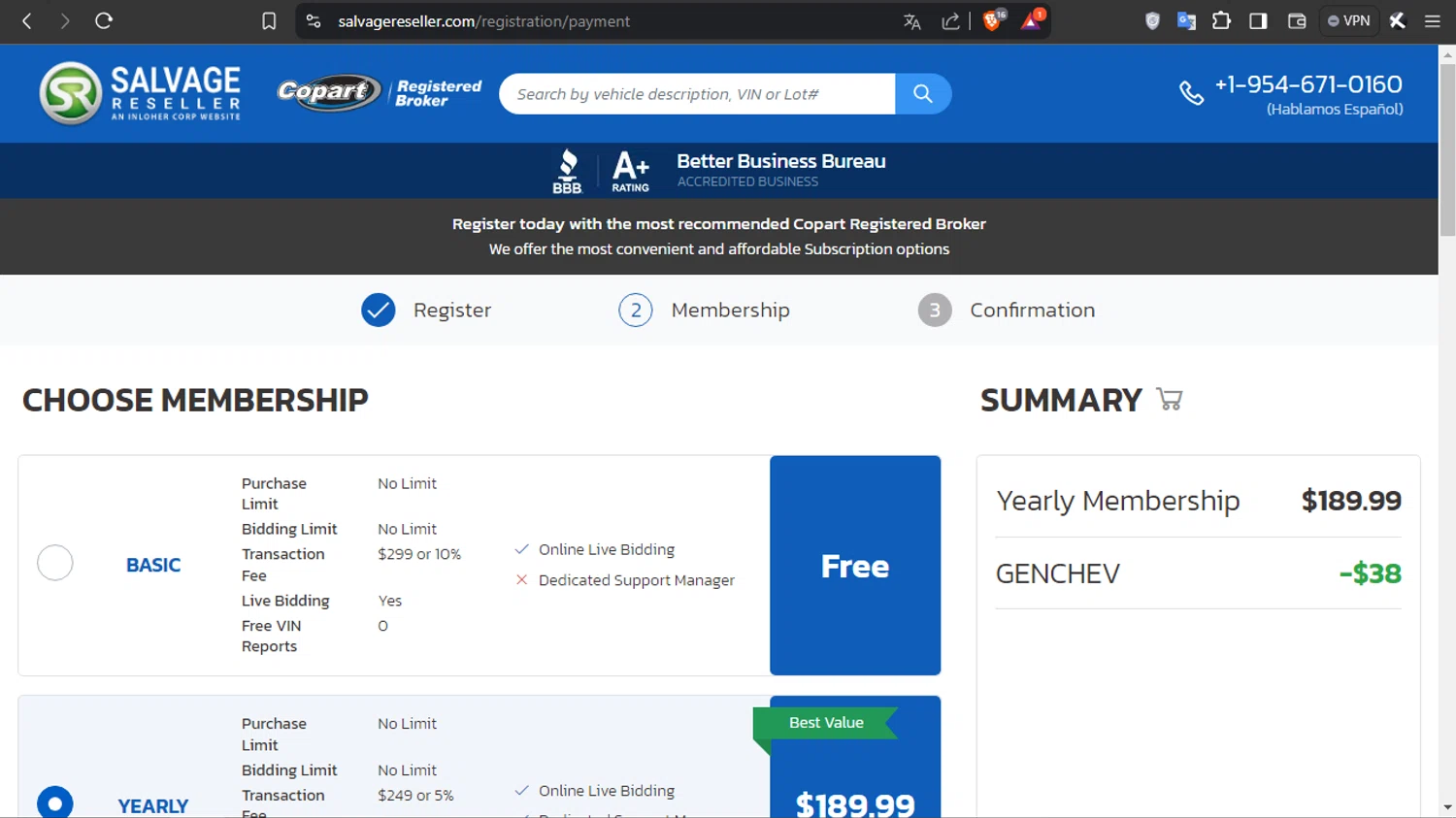Toggle the browser sidebar panel icon

coord(1258,20)
